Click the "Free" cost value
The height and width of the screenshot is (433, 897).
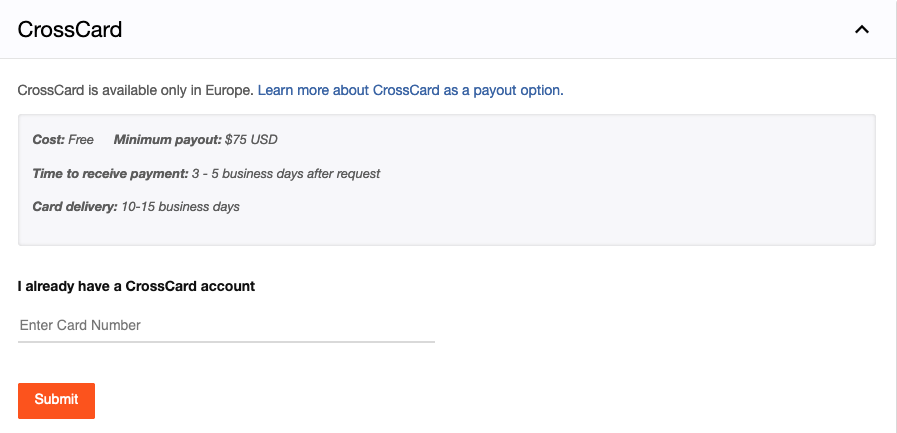pos(81,140)
